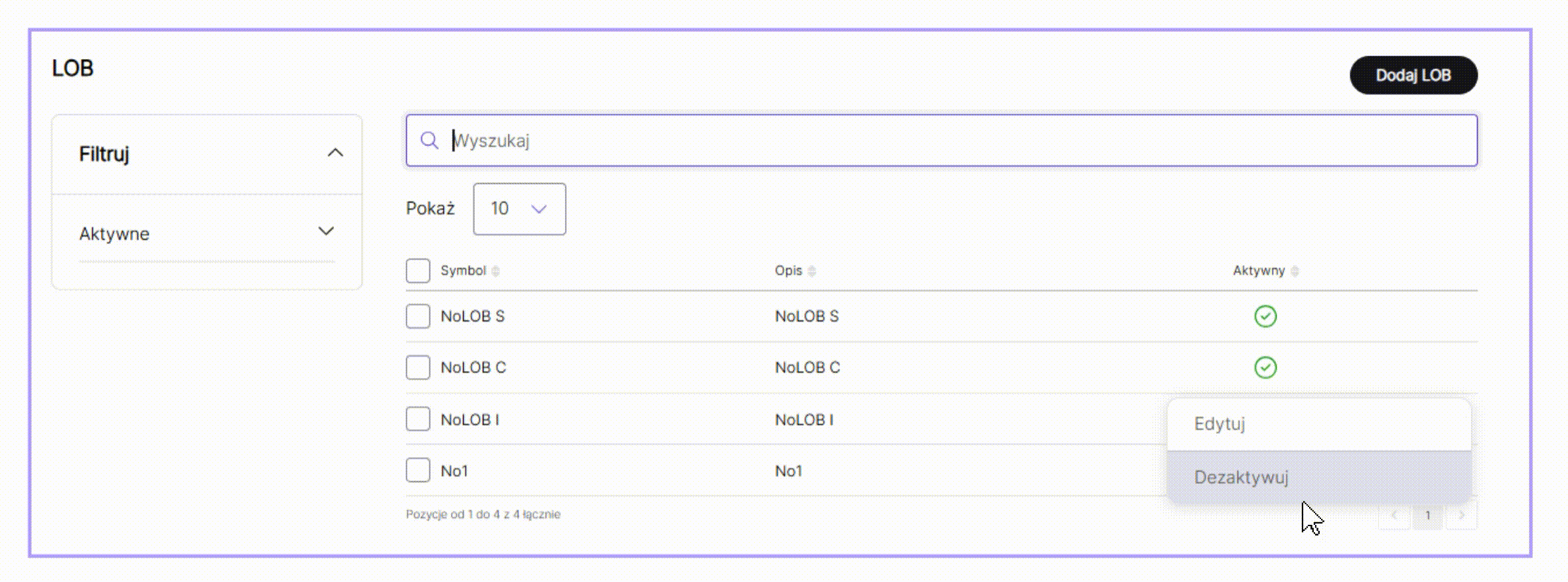Screen dimensions: 1568x582
Task: Sort by Symbol column arrows
Action: tap(495, 271)
